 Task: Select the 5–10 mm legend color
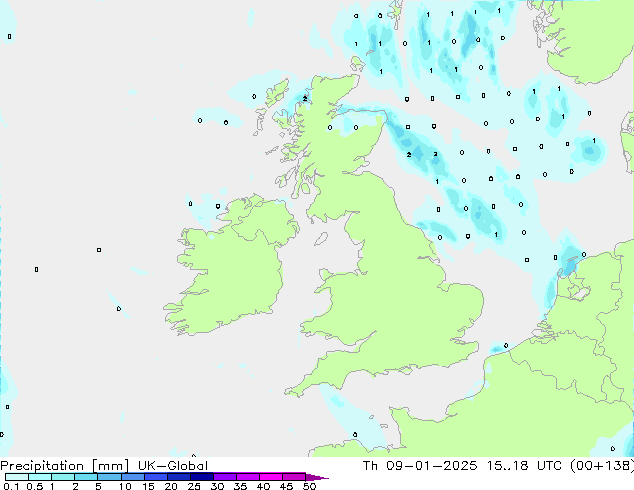point(109,477)
